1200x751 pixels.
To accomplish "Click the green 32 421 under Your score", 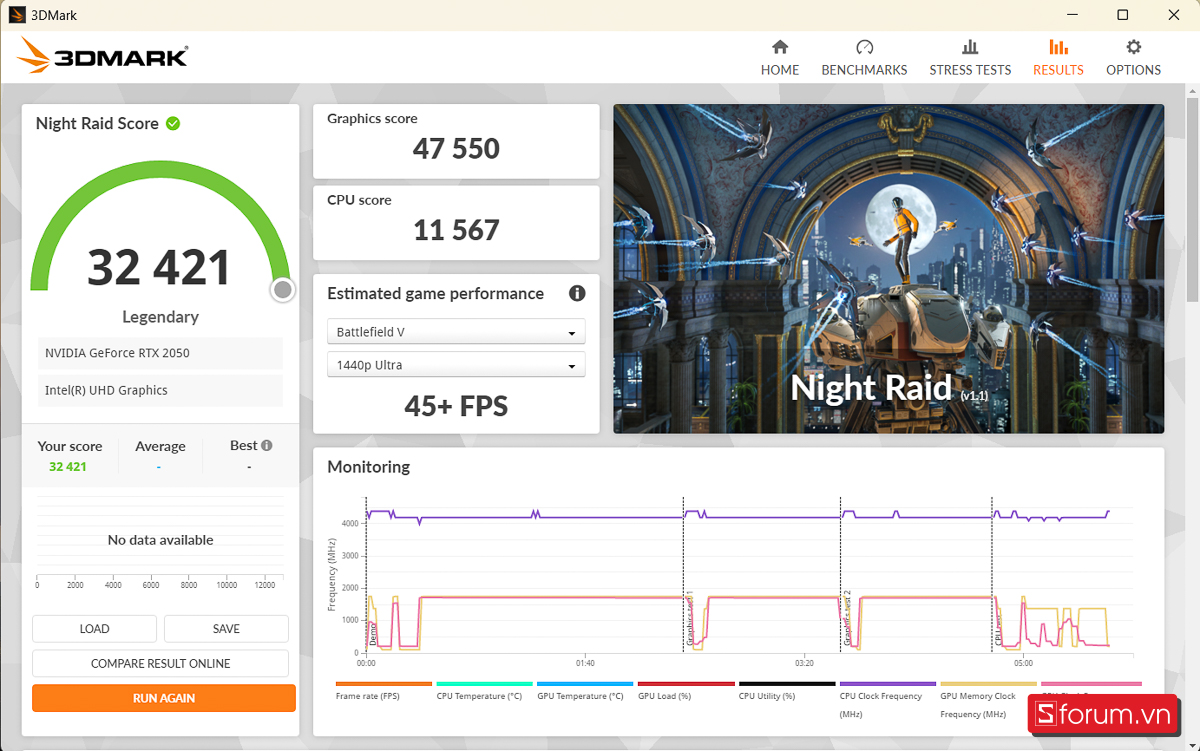I will (x=68, y=466).
